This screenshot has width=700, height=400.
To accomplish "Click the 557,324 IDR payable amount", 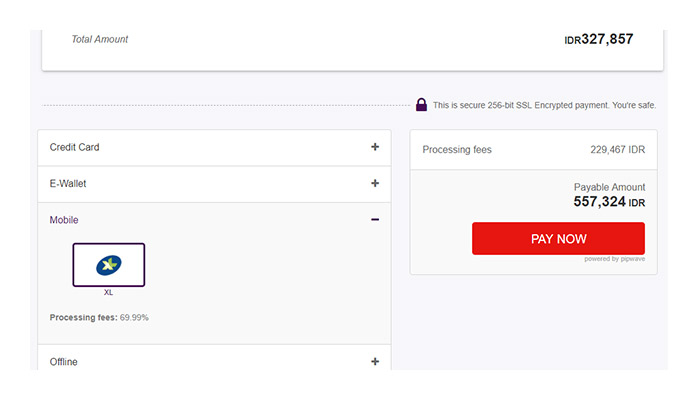I will (x=609, y=202).
